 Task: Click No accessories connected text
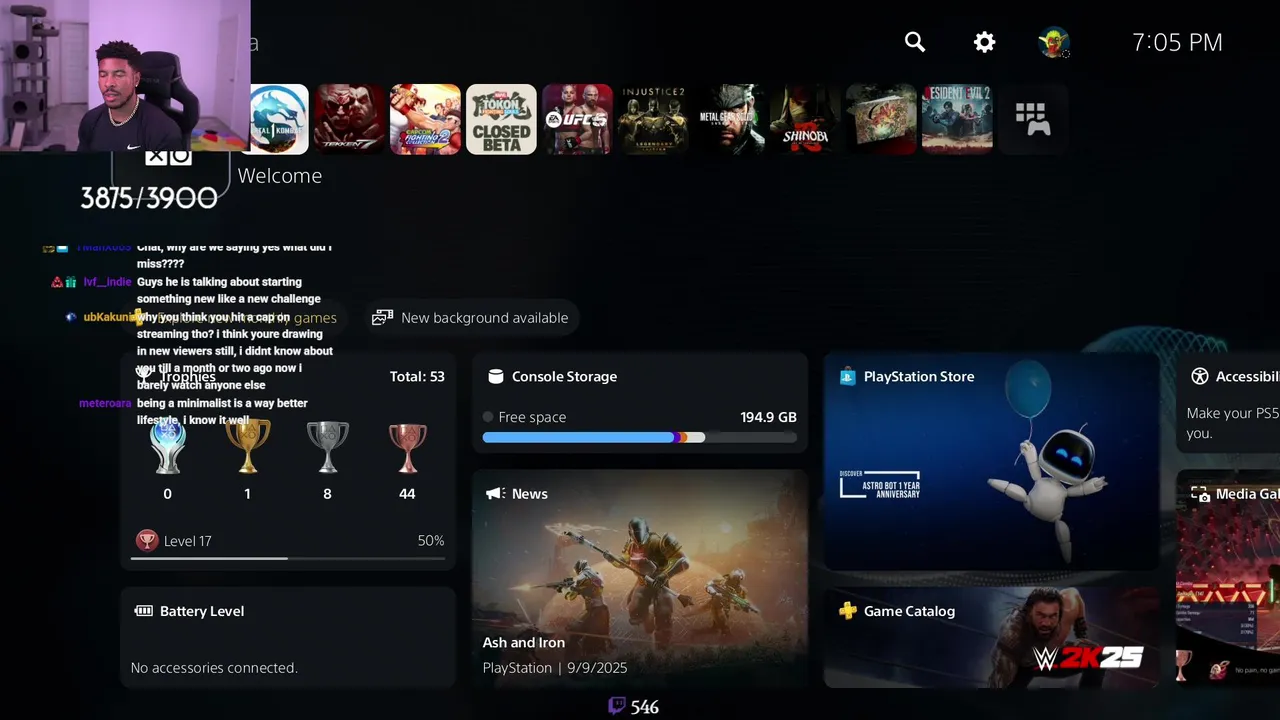coord(214,668)
